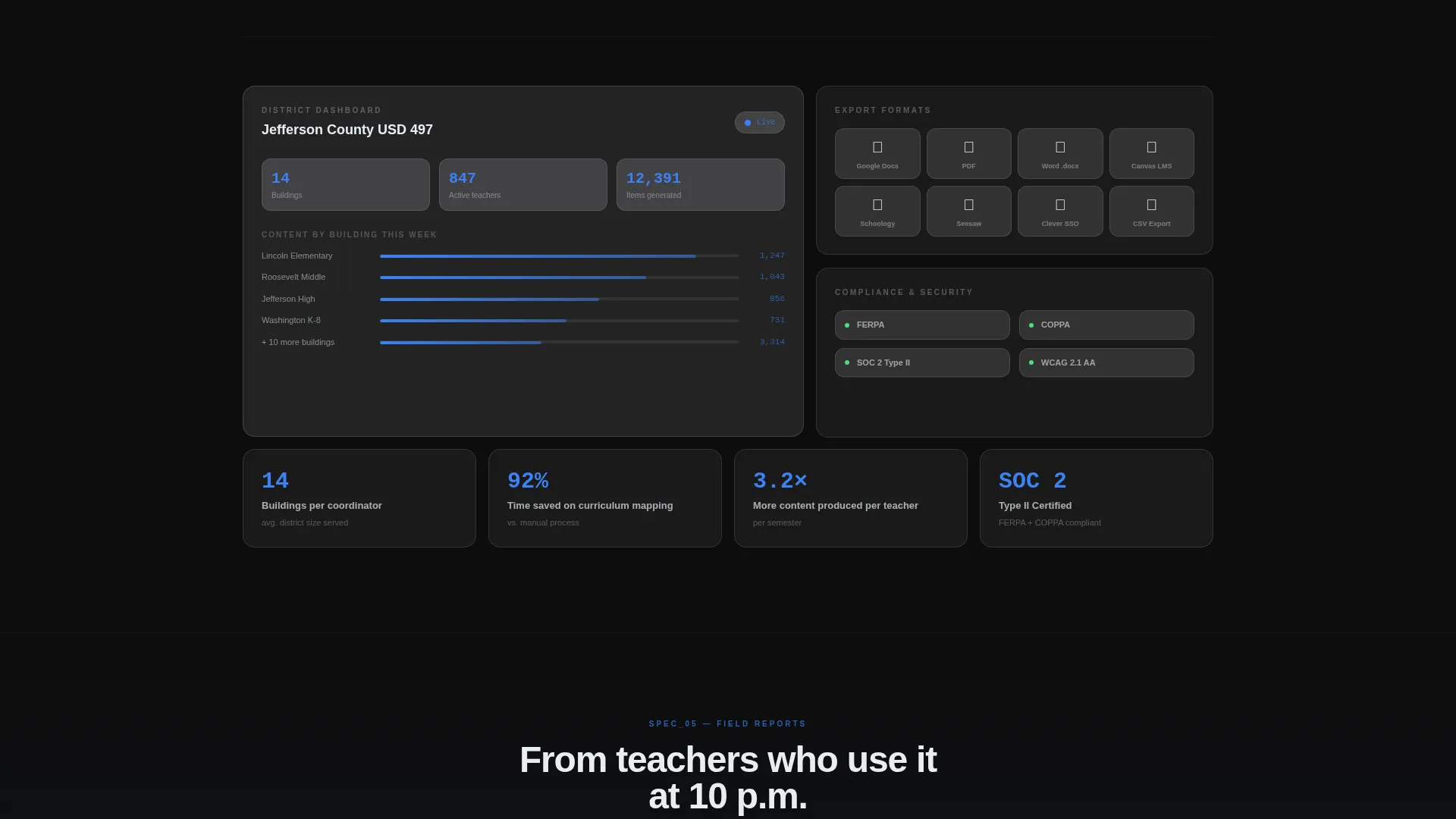Click the + 10 more buildings progress bar
This screenshot has height=819, width=1456.
[x=560, y=343]
